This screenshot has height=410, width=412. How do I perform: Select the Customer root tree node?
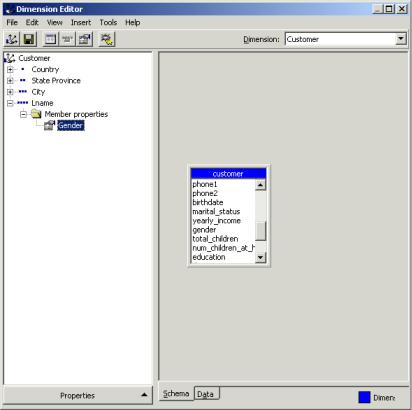[x=34, y=58]
